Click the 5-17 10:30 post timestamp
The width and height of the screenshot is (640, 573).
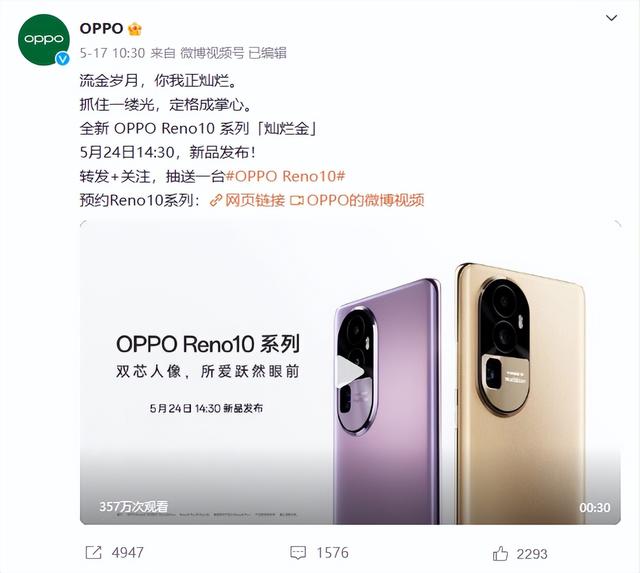pyautogui.click(x=112, y=53)
